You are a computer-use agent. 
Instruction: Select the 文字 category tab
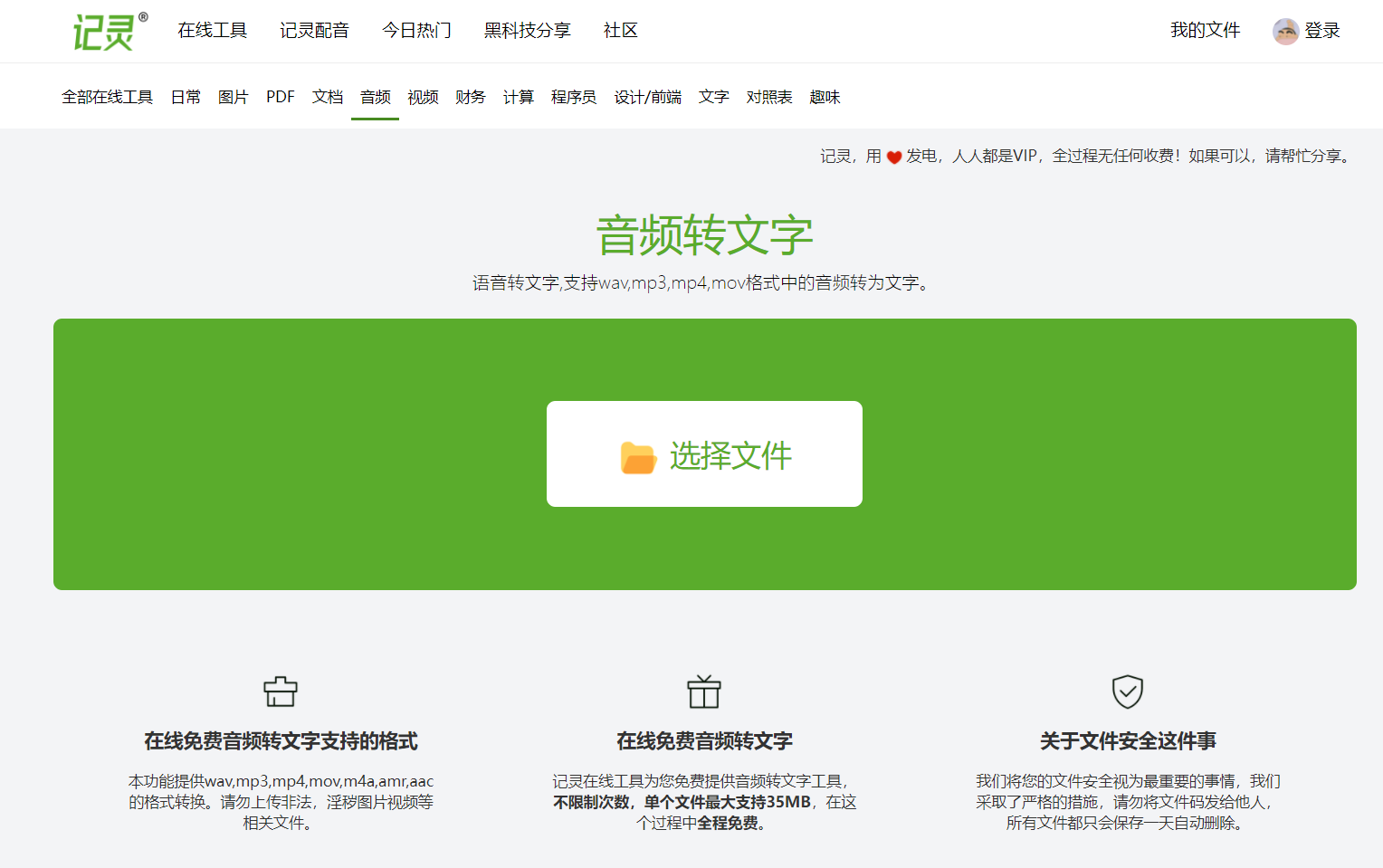click(714, 97)
